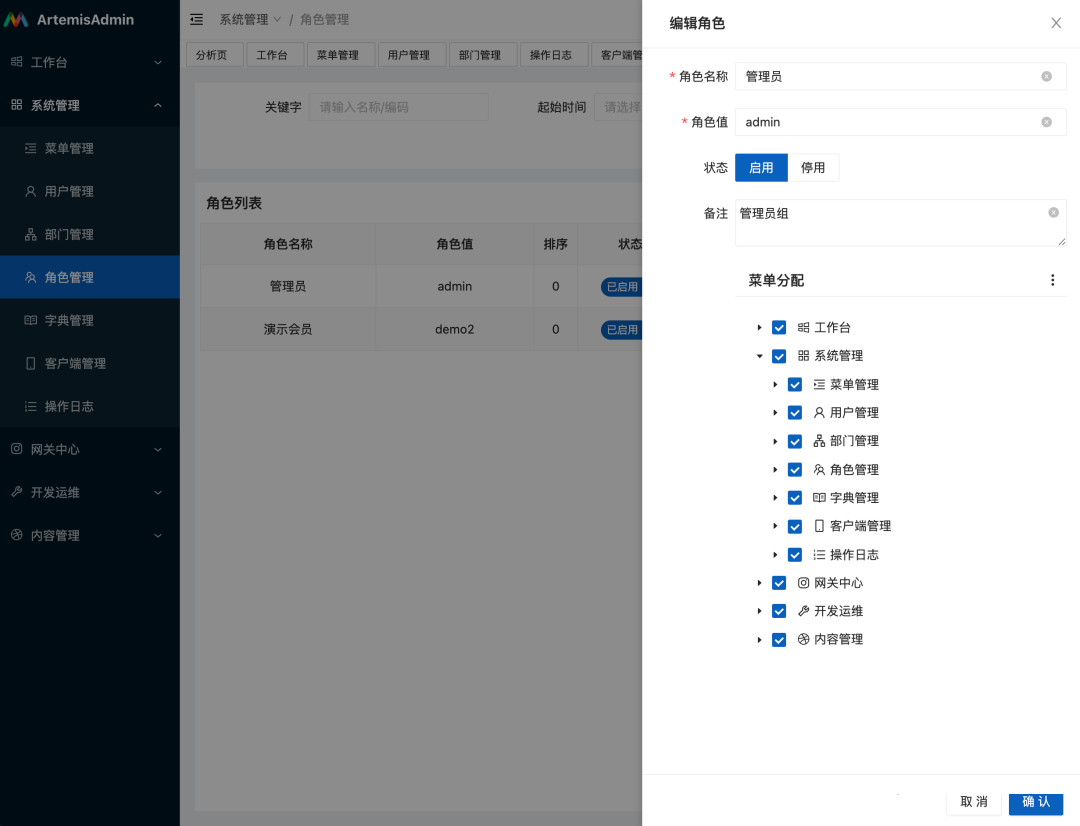
Task: Click the menu collapse icon in header
Action: tap(197, 20)
